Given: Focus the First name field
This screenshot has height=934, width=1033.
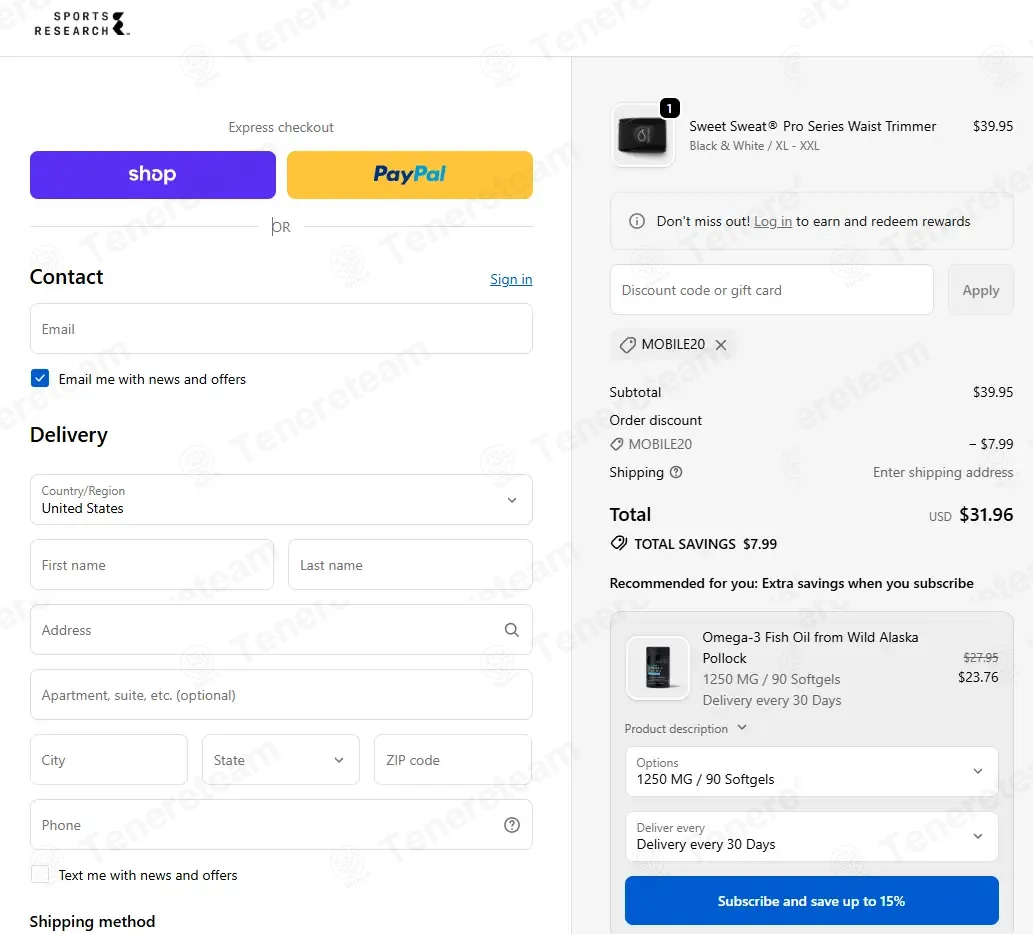Looking at the screenshot, I should [152, 564].
